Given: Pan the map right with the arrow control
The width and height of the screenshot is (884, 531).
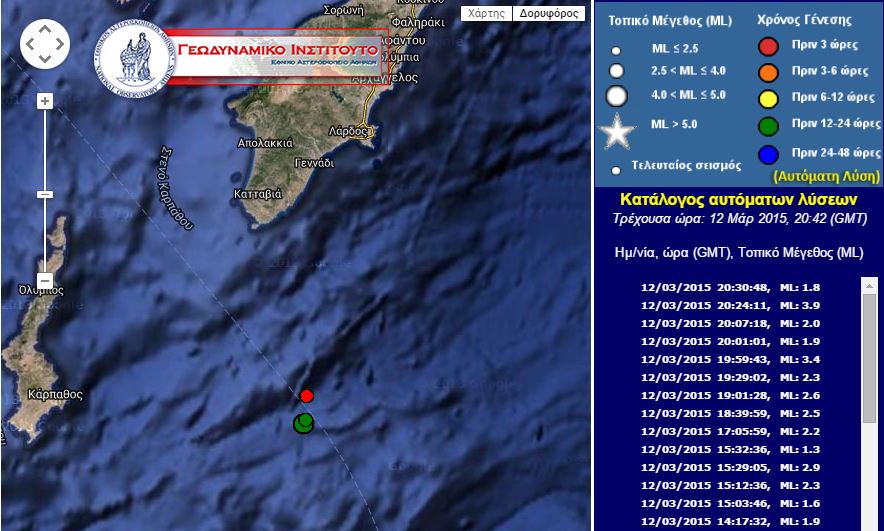Looking at the screenshot, I should pos(61,44).
